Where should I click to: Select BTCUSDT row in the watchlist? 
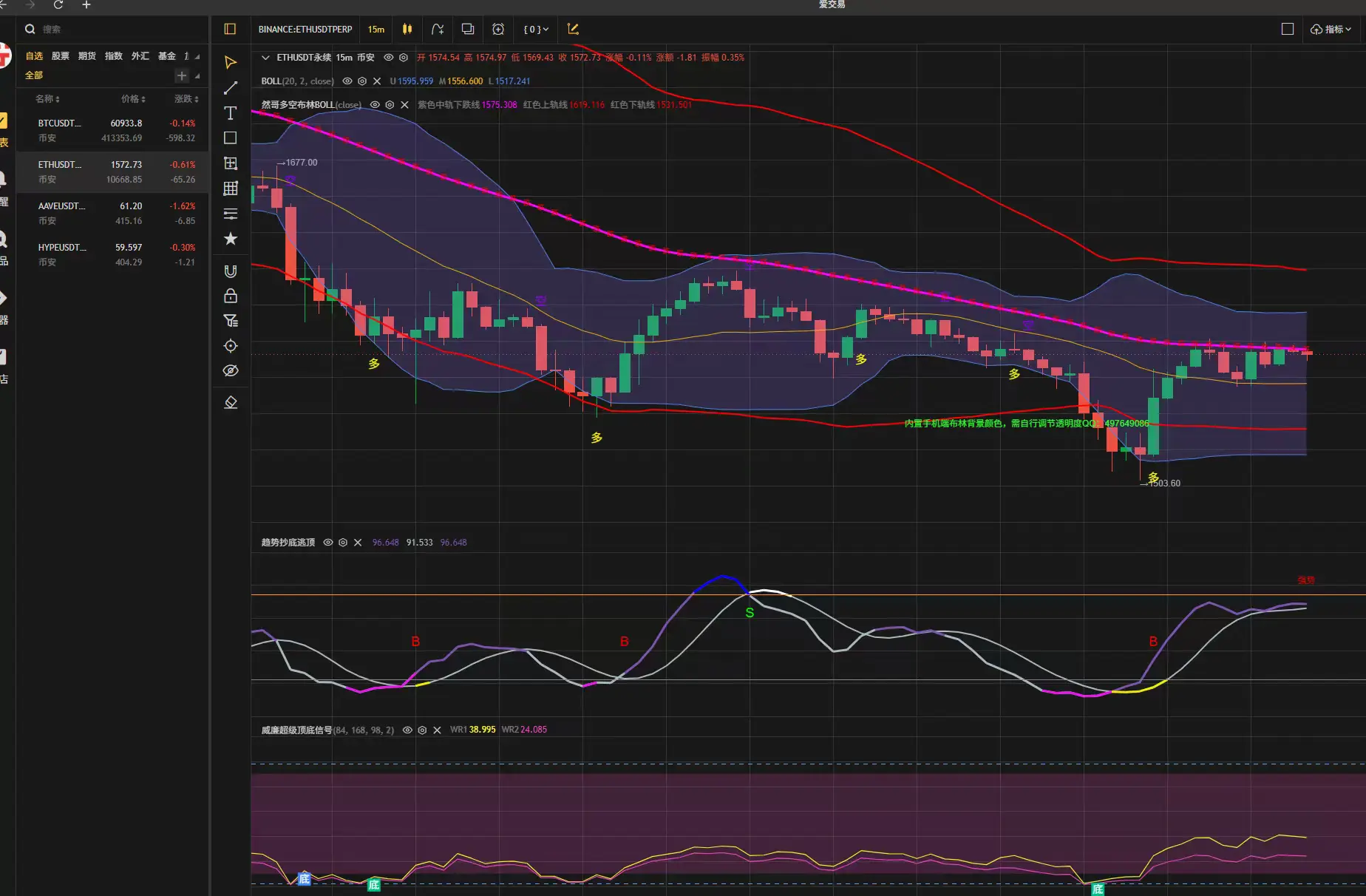(x=112, y=130)
